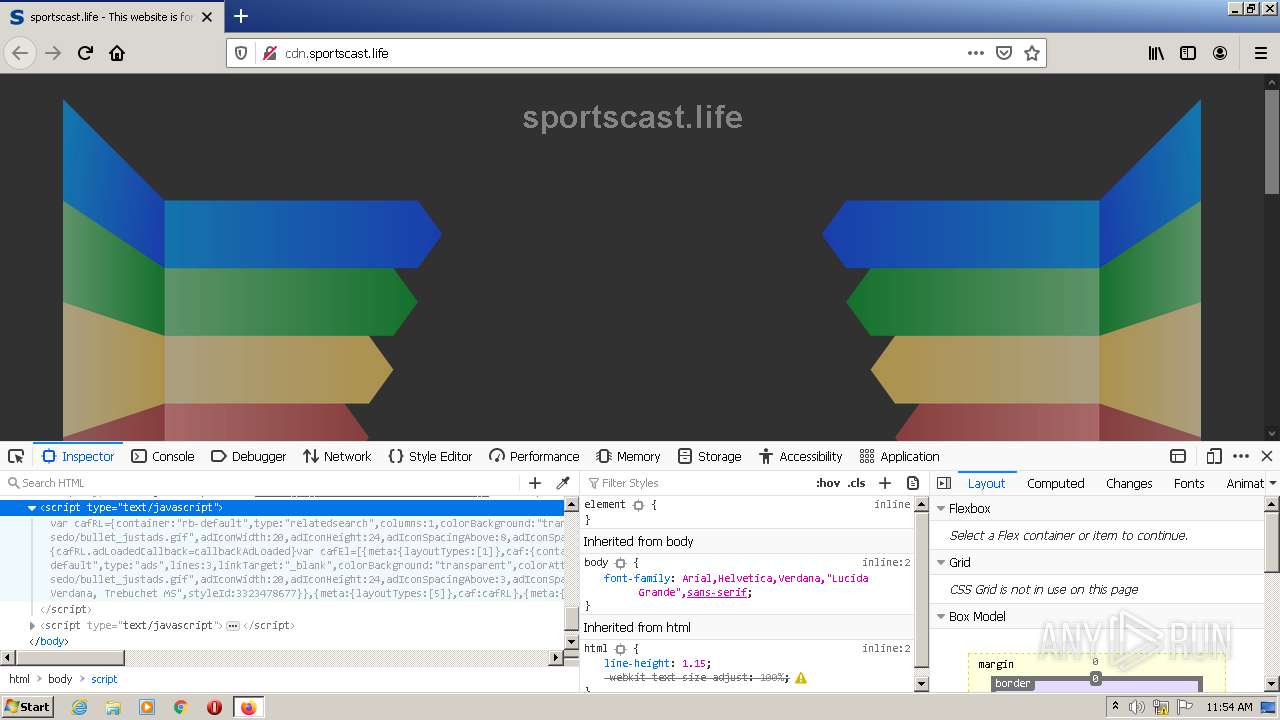
Task: Open Firefox hamburger menu
Action: (x=1260, y=53)
